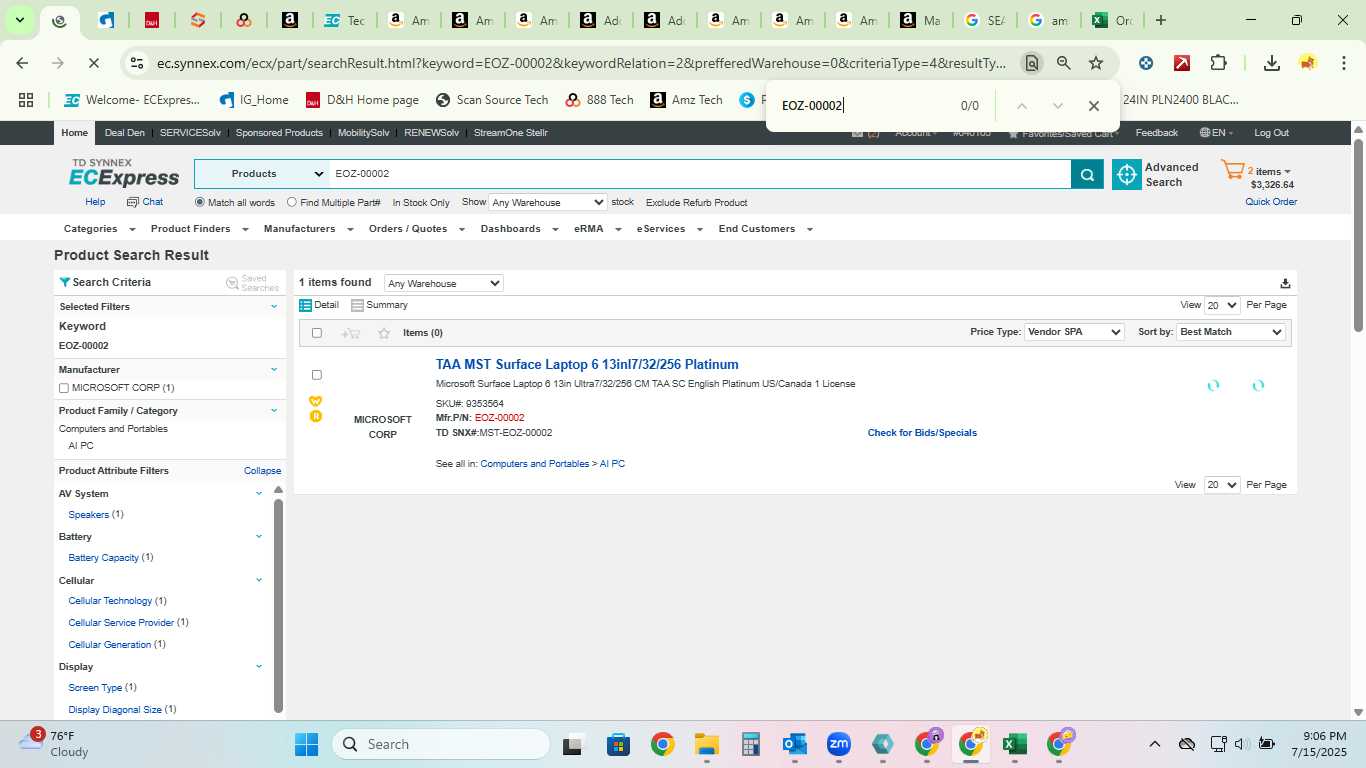Screen dimensions: 1366x768
Task: Open the Orders / Quotes menu
Action: coord(416,229)
